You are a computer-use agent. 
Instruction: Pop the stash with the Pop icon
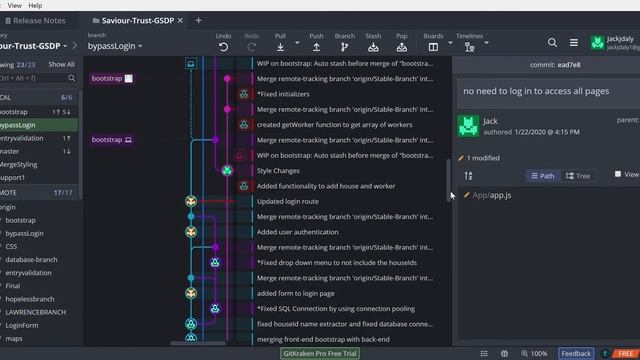[x=402, y=47]
